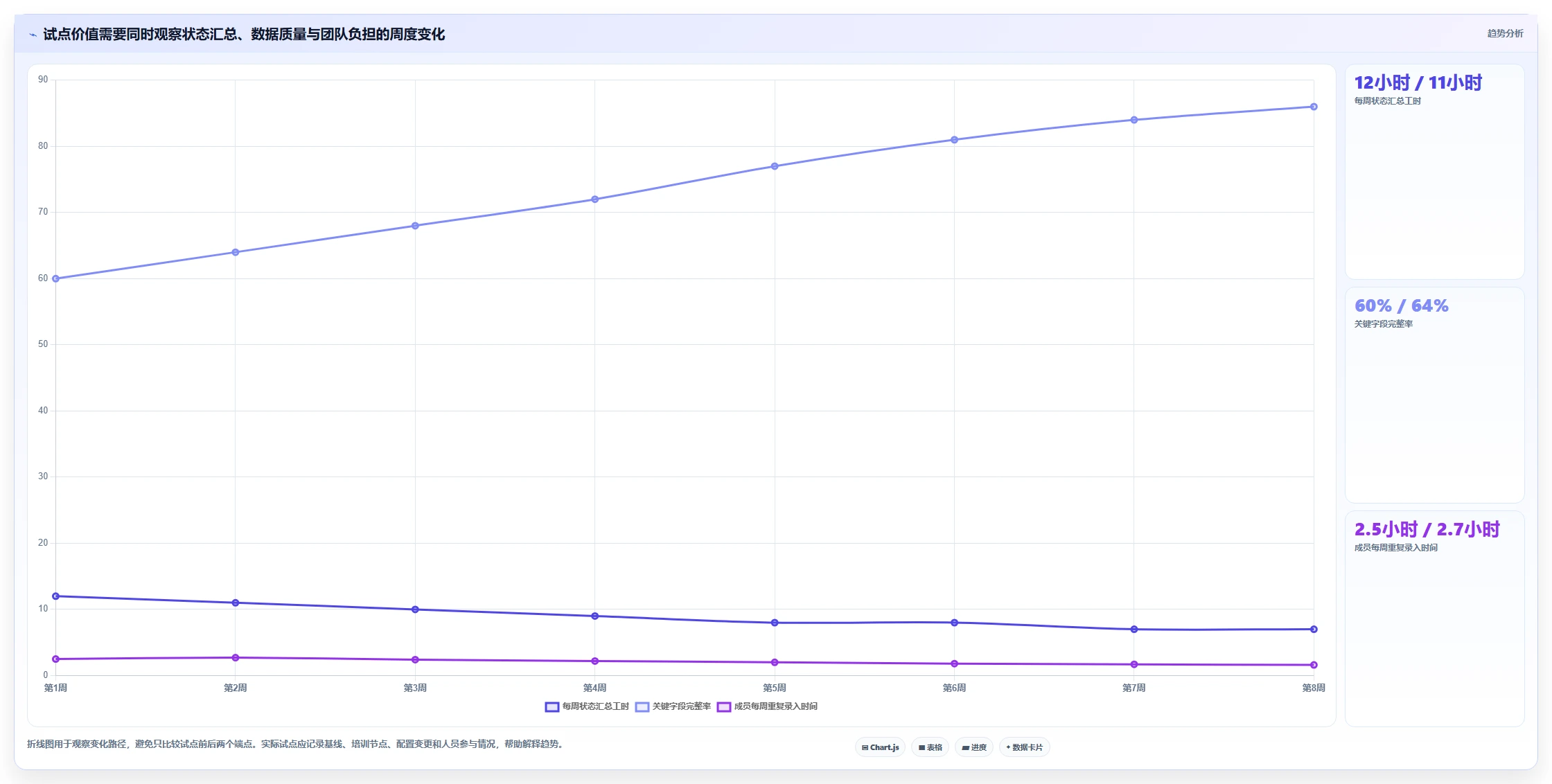Select the 关键字段完整率 point at 第8周

[1314, 107]
